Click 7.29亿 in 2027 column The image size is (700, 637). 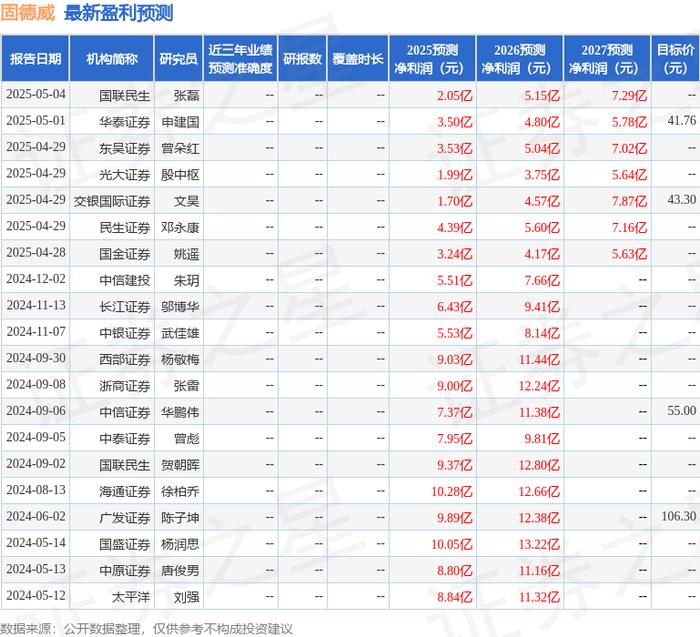pyautogui.click(x=629, y=96)
